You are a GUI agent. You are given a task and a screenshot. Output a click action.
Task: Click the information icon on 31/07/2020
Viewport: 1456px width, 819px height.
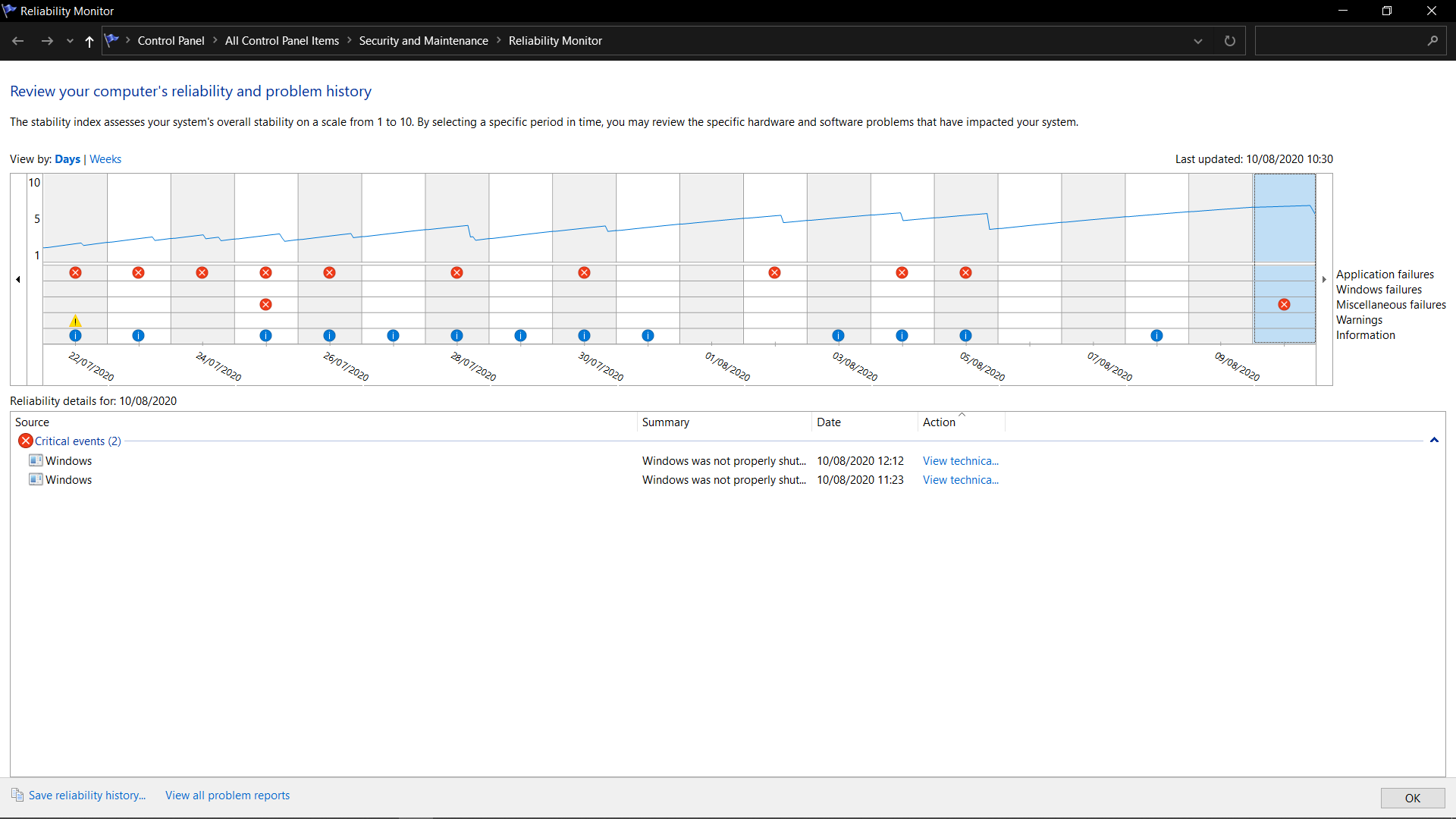[648, 335]
